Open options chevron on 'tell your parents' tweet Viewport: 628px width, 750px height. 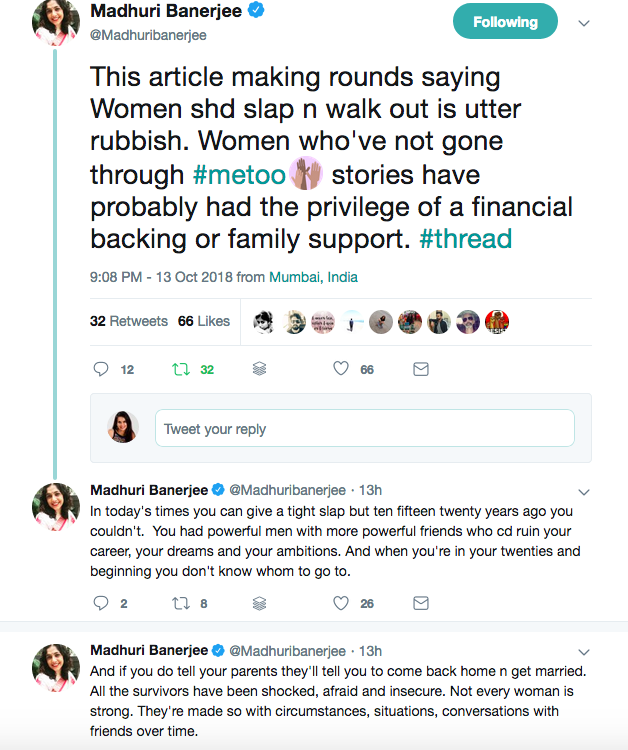(585, 652)
